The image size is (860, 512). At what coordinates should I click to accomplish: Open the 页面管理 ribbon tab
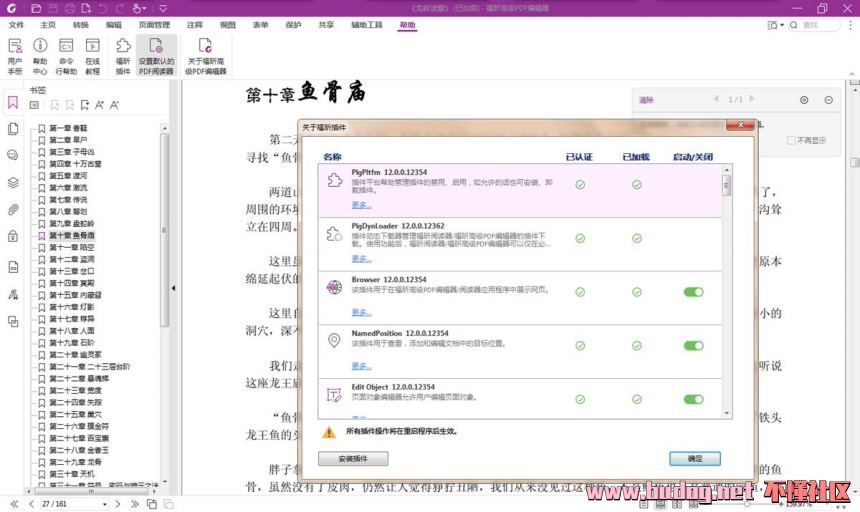154,25
